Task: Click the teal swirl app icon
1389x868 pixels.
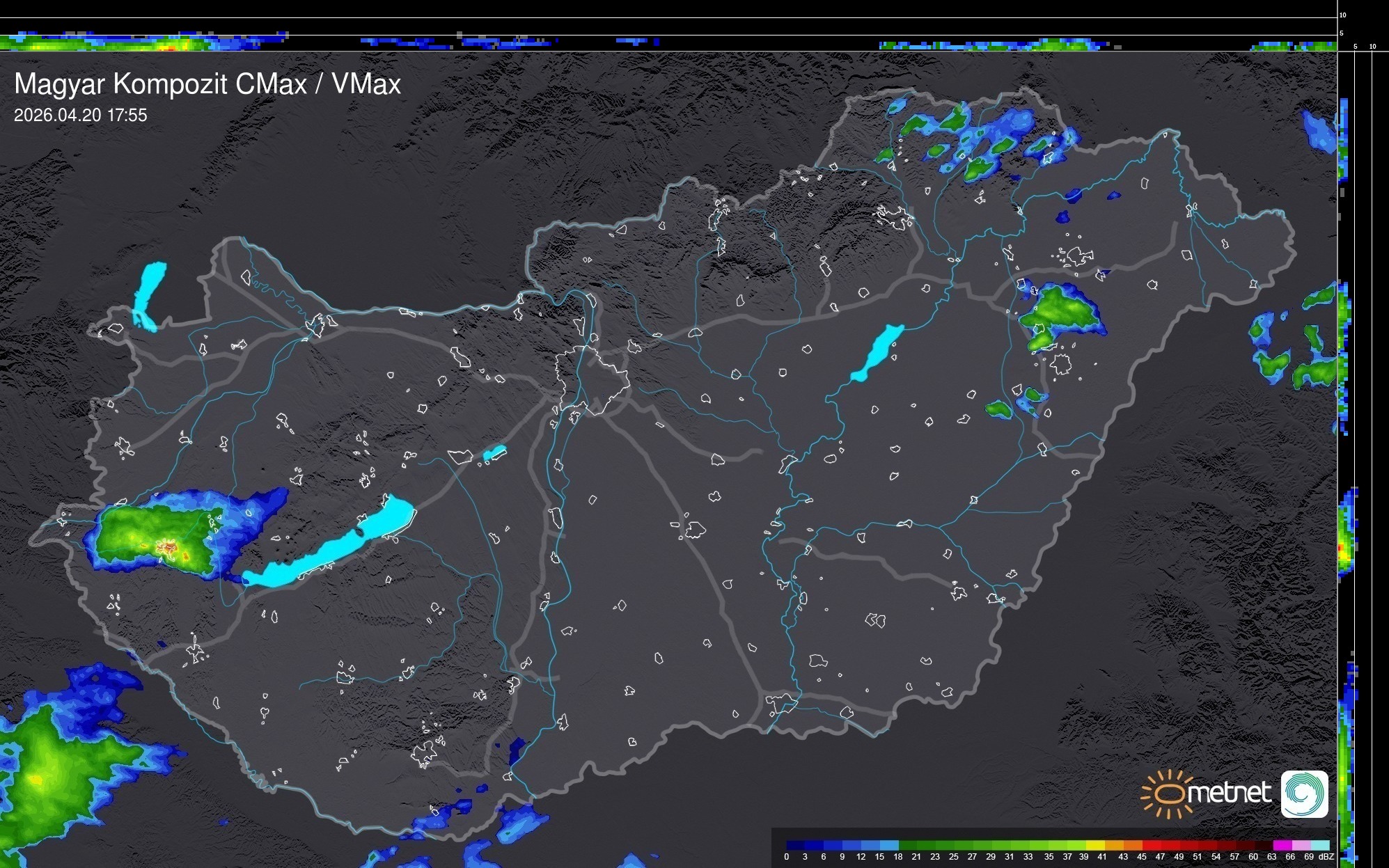Action: coord(1304,794)
